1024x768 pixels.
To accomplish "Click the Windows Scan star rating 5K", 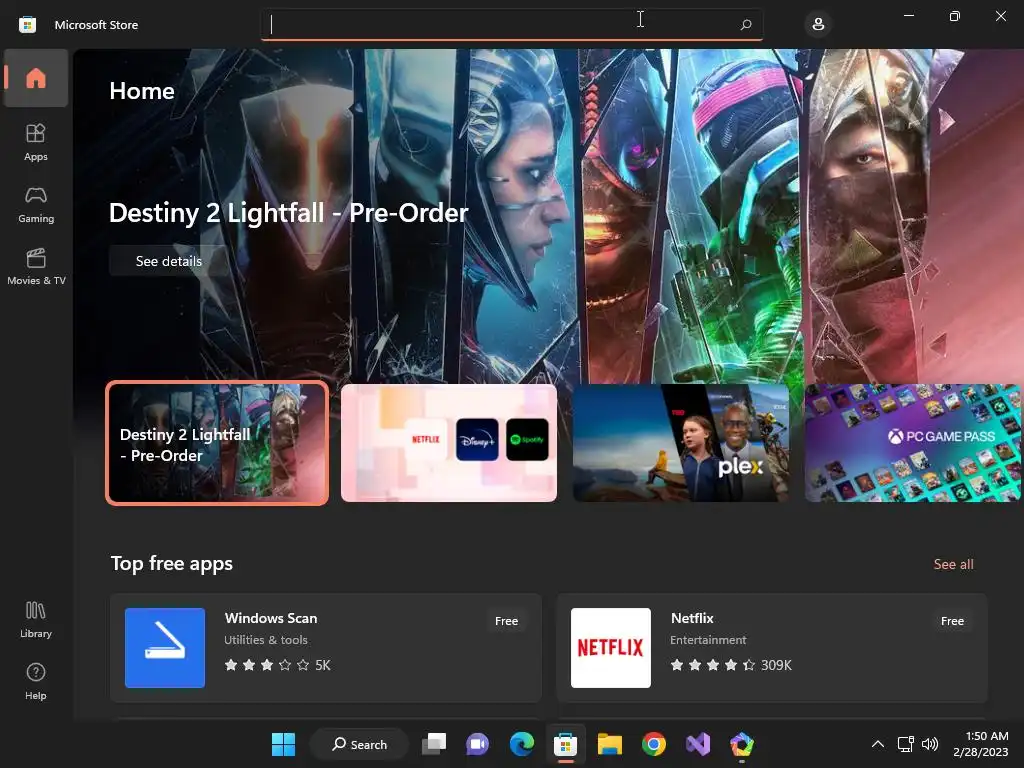I will click(278, 665).
